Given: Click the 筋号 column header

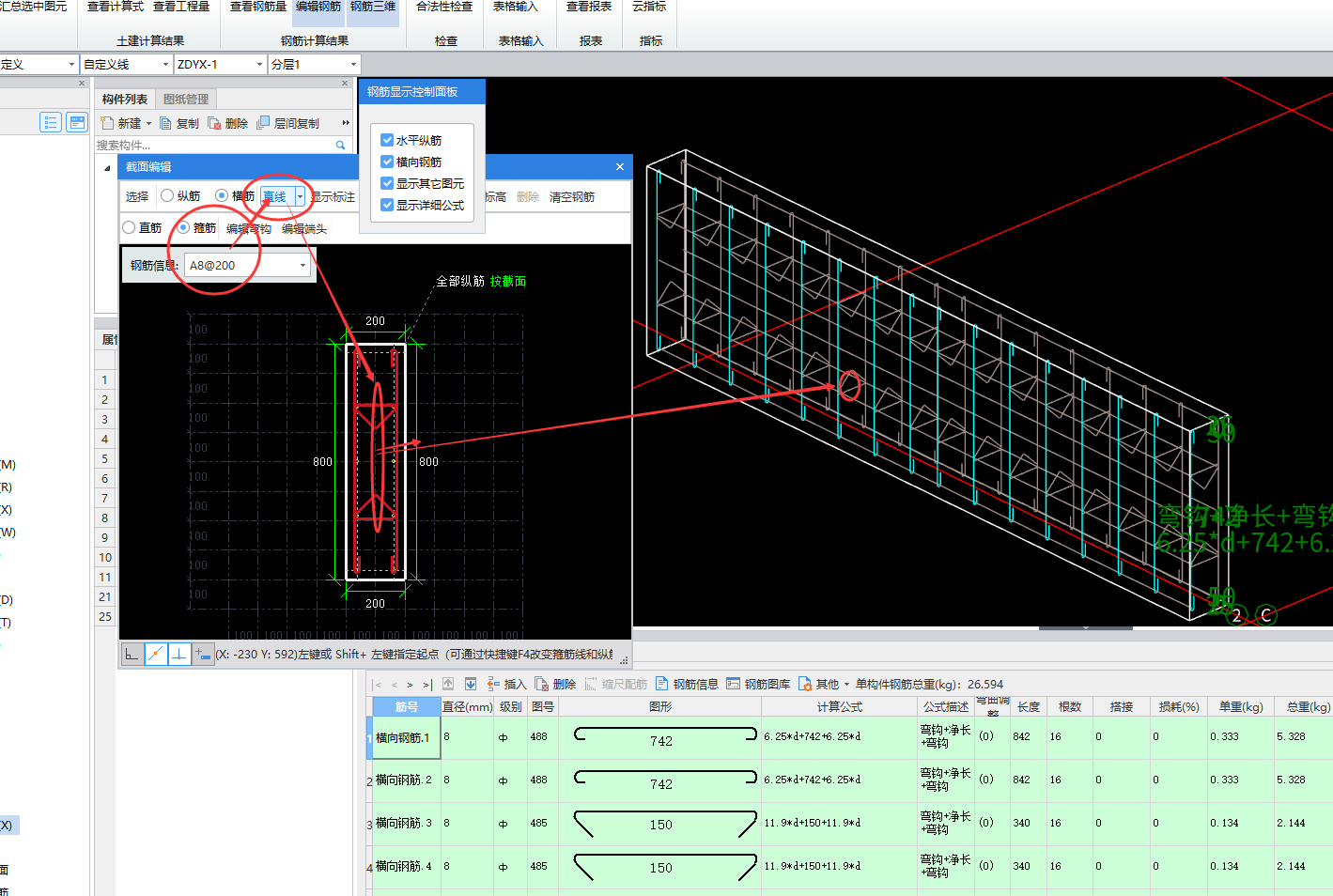Looking at the screenshot, I should 407,706.
